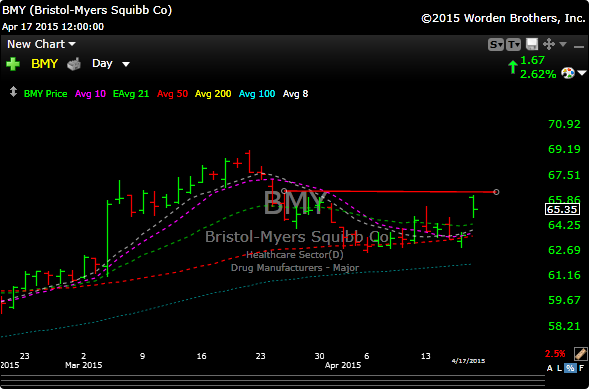Select the Avg 8 indicator label
This screenshot has height=389, width=589.
295,94
